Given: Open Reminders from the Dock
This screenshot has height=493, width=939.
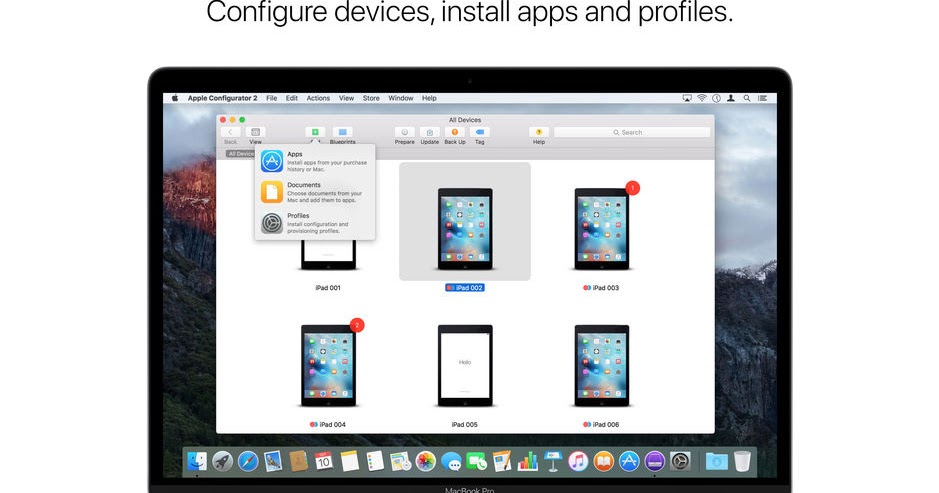Looking at the screenshot, I should [x=375, y=461].
